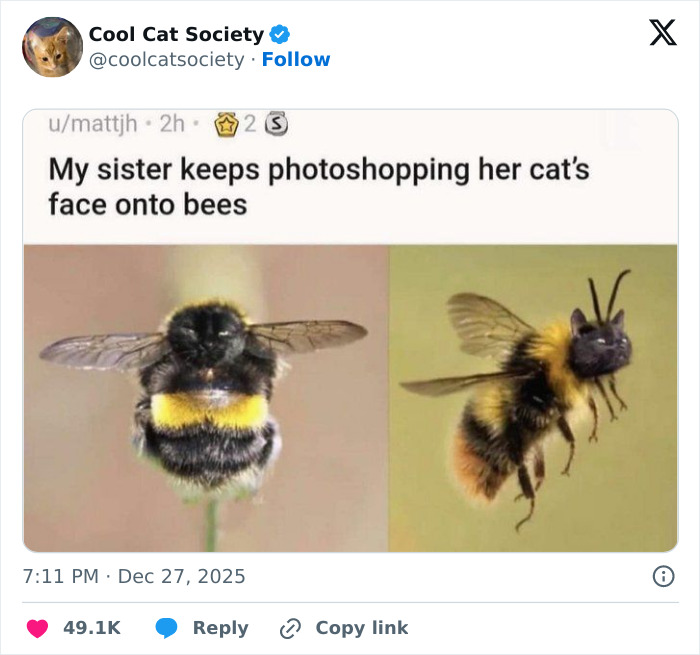Image resolution: width=700 pixels, height=655 pixels.
Task: Open the flying cat-faced bee photo
Action: [533, 398]
